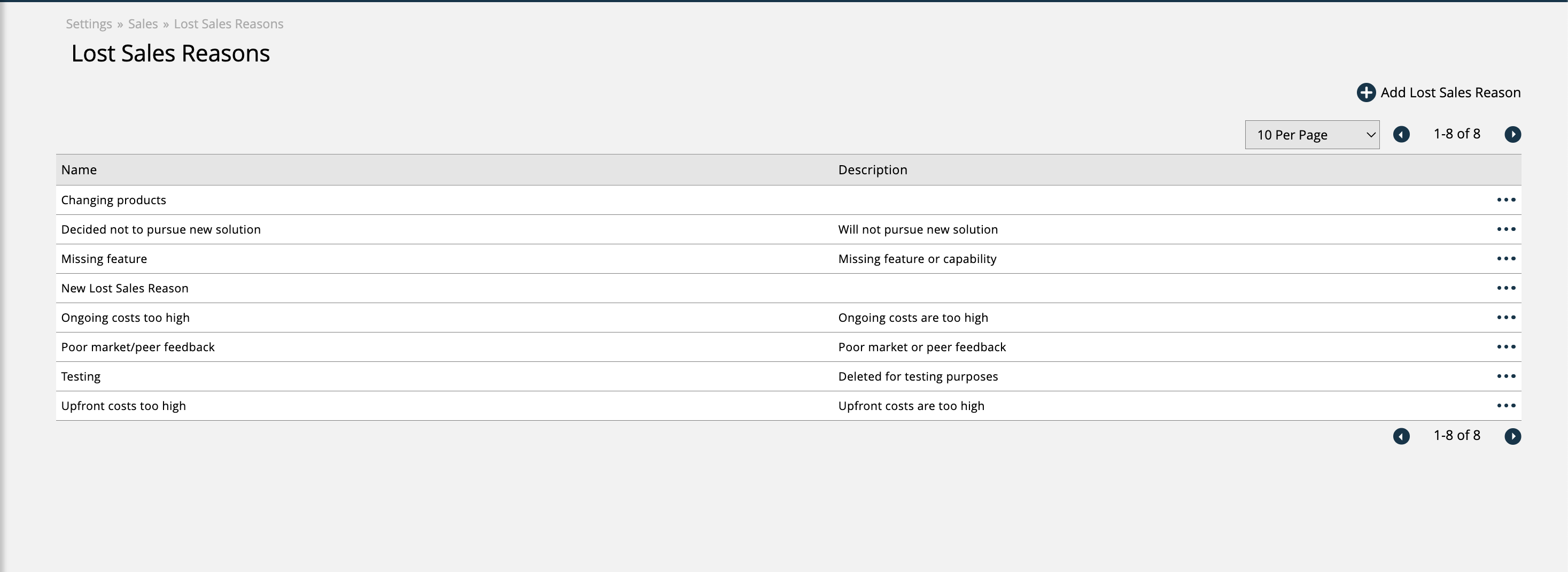The height and width of the screenshot is (572, 1568).
Task: Click the Description column header
Action: (872, 170)
